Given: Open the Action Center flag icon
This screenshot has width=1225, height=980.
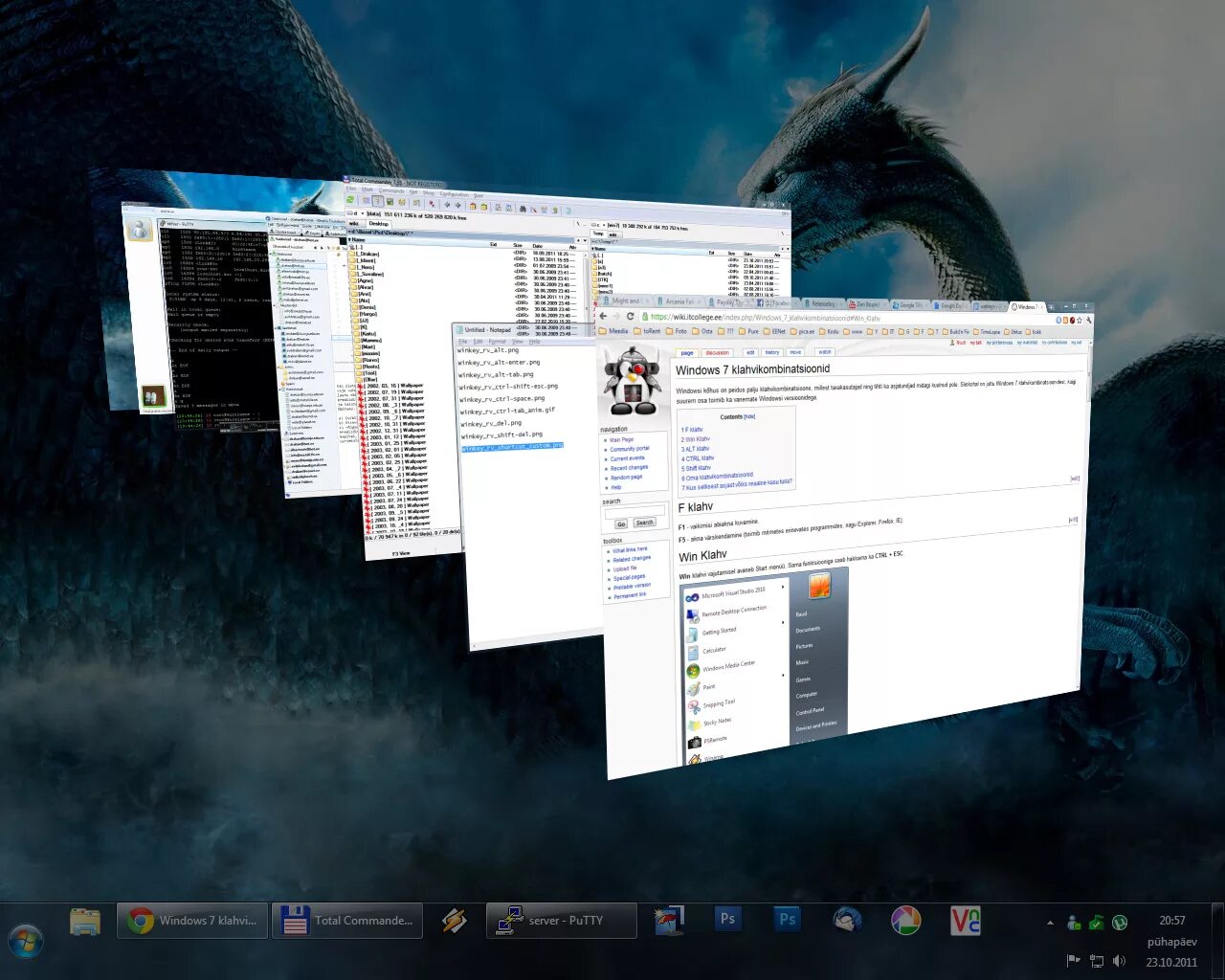Looking at the screenshot, I should click(1073, 961).
